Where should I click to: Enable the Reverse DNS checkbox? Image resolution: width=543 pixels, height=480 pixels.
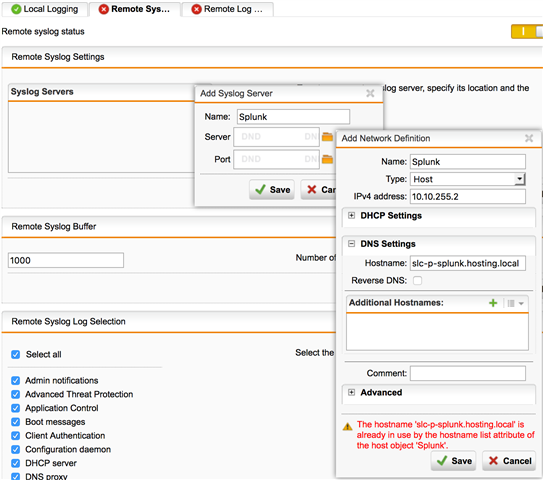pyautogui.click(x=417, y=281)
